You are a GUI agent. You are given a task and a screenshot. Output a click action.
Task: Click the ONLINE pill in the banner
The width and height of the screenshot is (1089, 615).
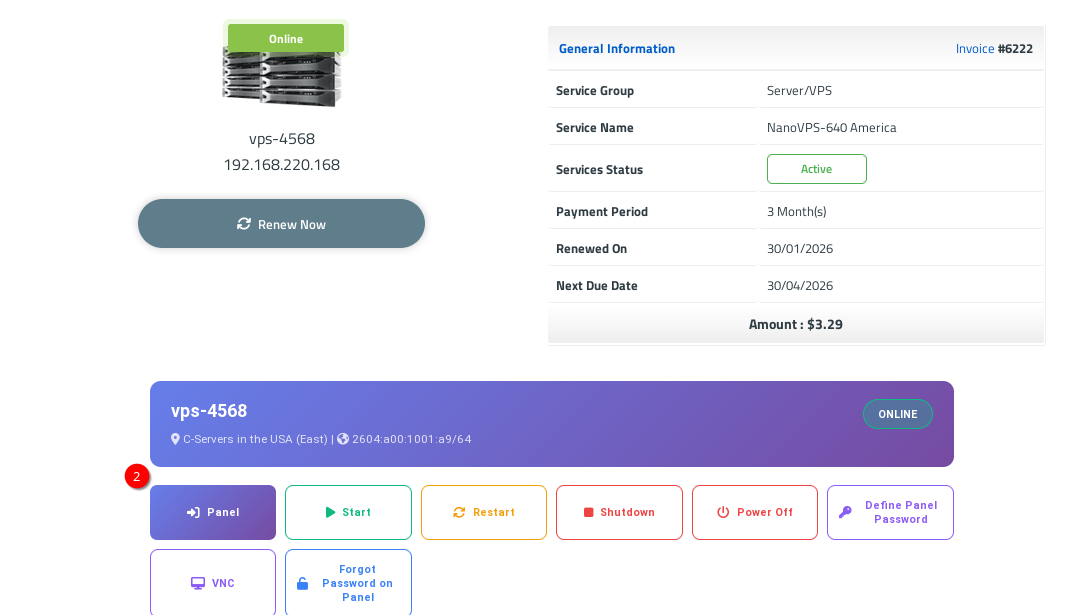point(897,414)
